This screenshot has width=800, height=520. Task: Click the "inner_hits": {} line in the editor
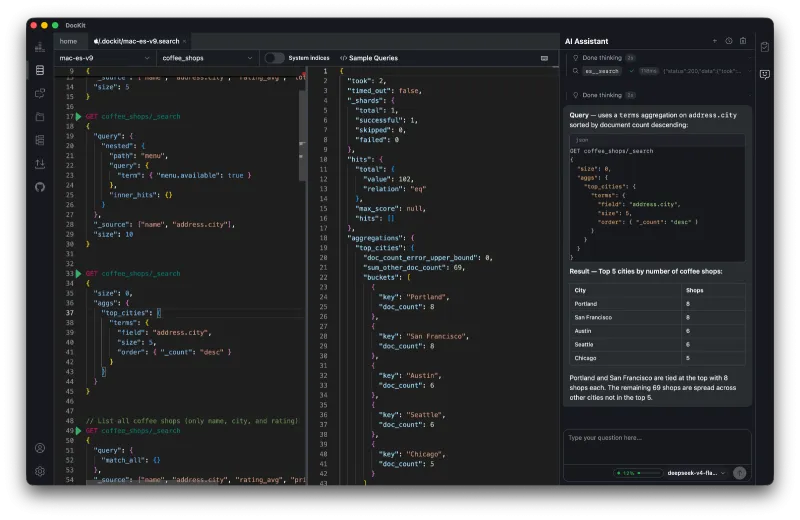click(141, 195)
